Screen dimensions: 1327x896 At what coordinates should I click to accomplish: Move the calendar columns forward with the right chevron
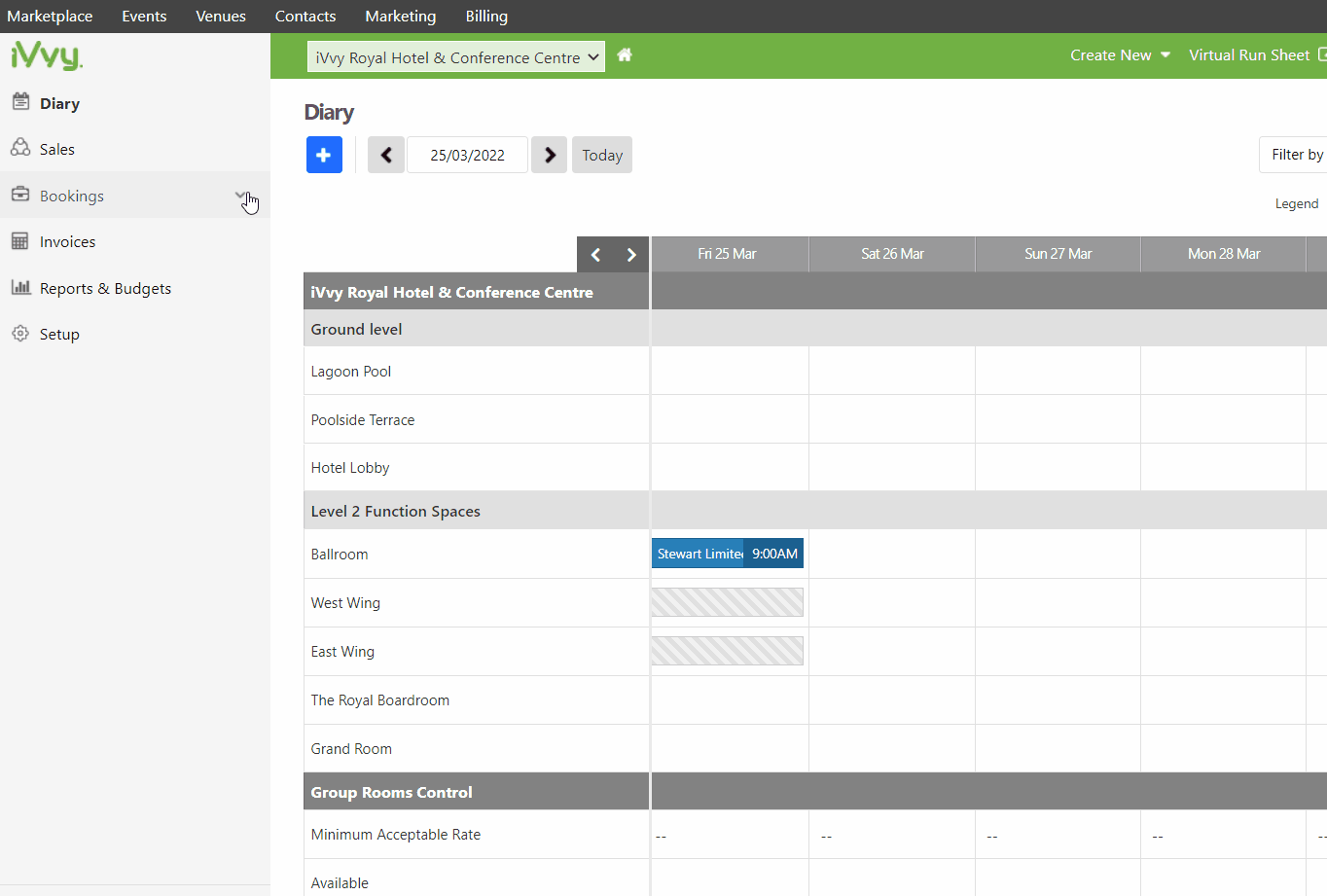click(x=631, y=255)
